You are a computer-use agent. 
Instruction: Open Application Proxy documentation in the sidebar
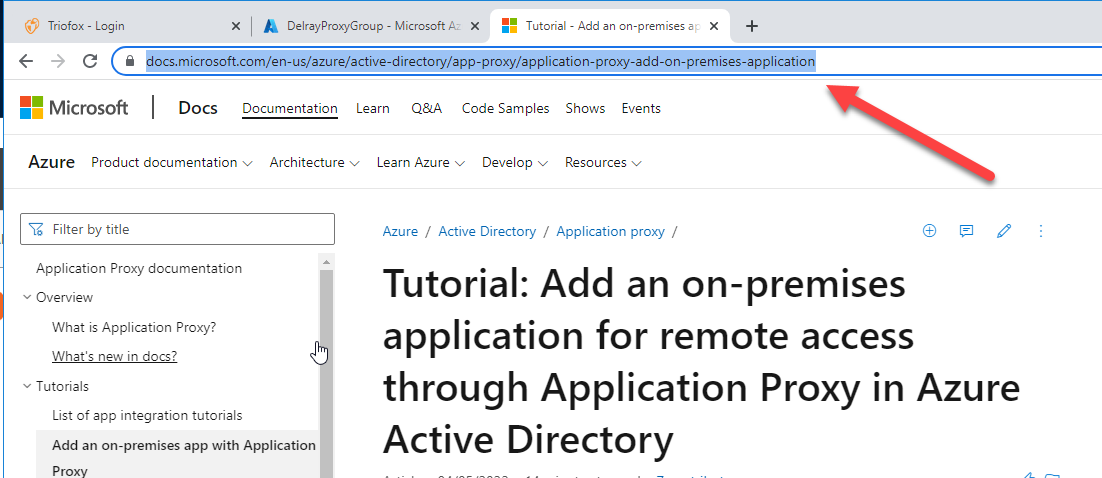[139, 269]
